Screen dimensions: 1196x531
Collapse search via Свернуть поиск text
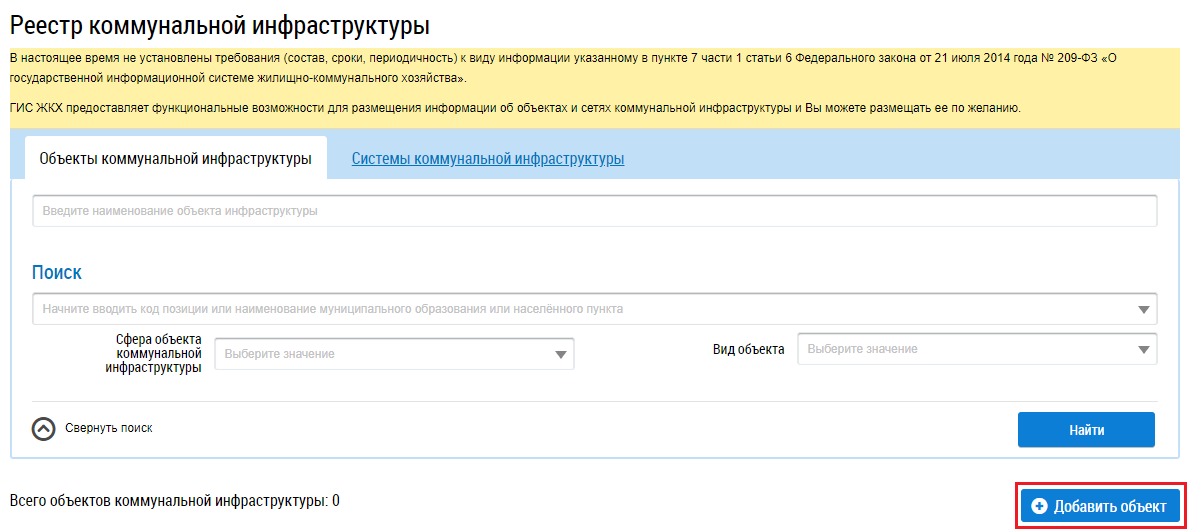[x=109, y=428]
